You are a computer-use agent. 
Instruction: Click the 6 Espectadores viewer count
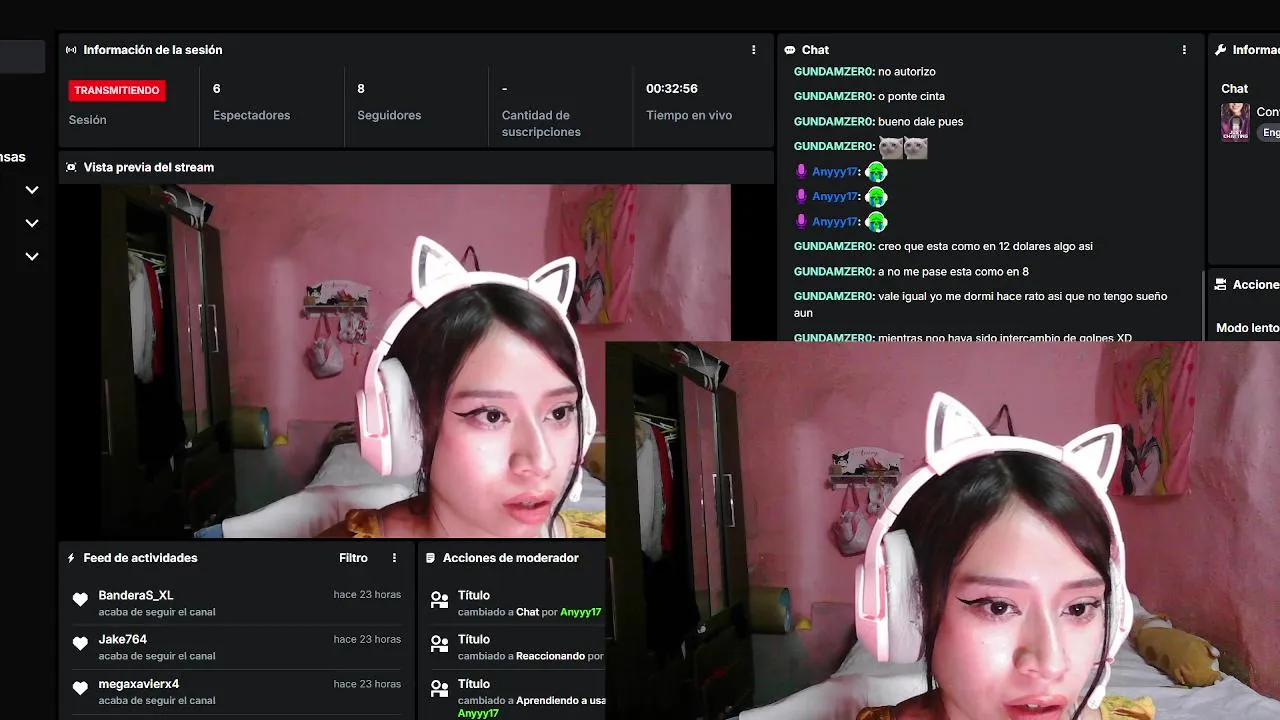[x=251, y=102]
